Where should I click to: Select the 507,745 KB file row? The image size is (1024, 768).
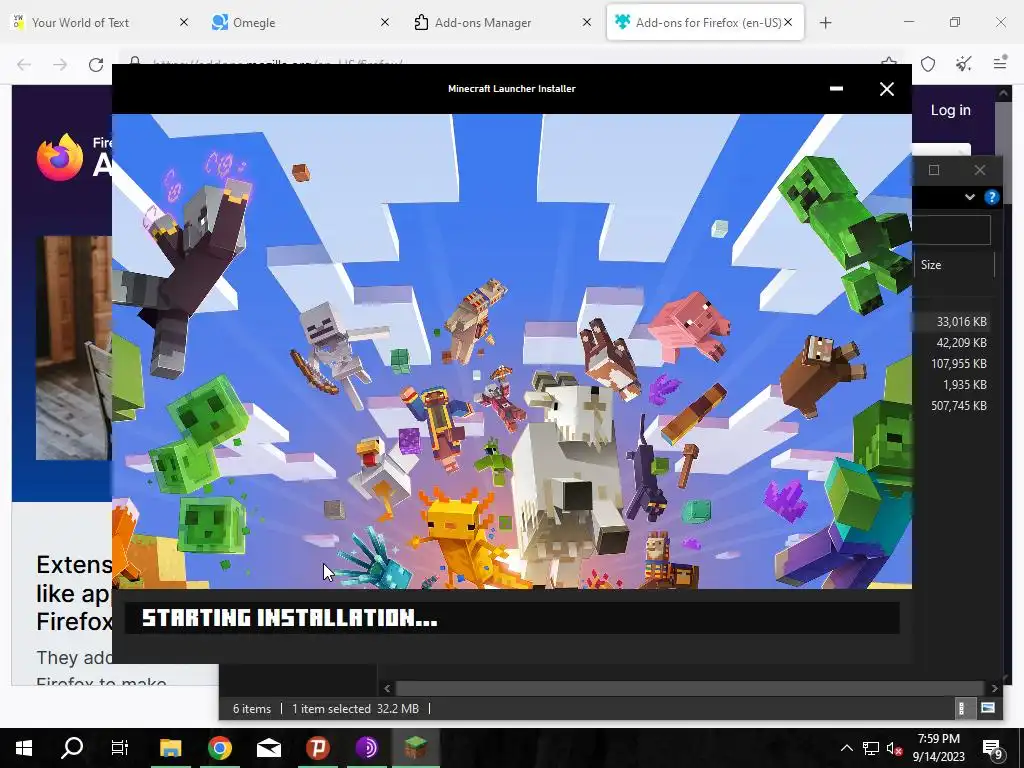957,406
